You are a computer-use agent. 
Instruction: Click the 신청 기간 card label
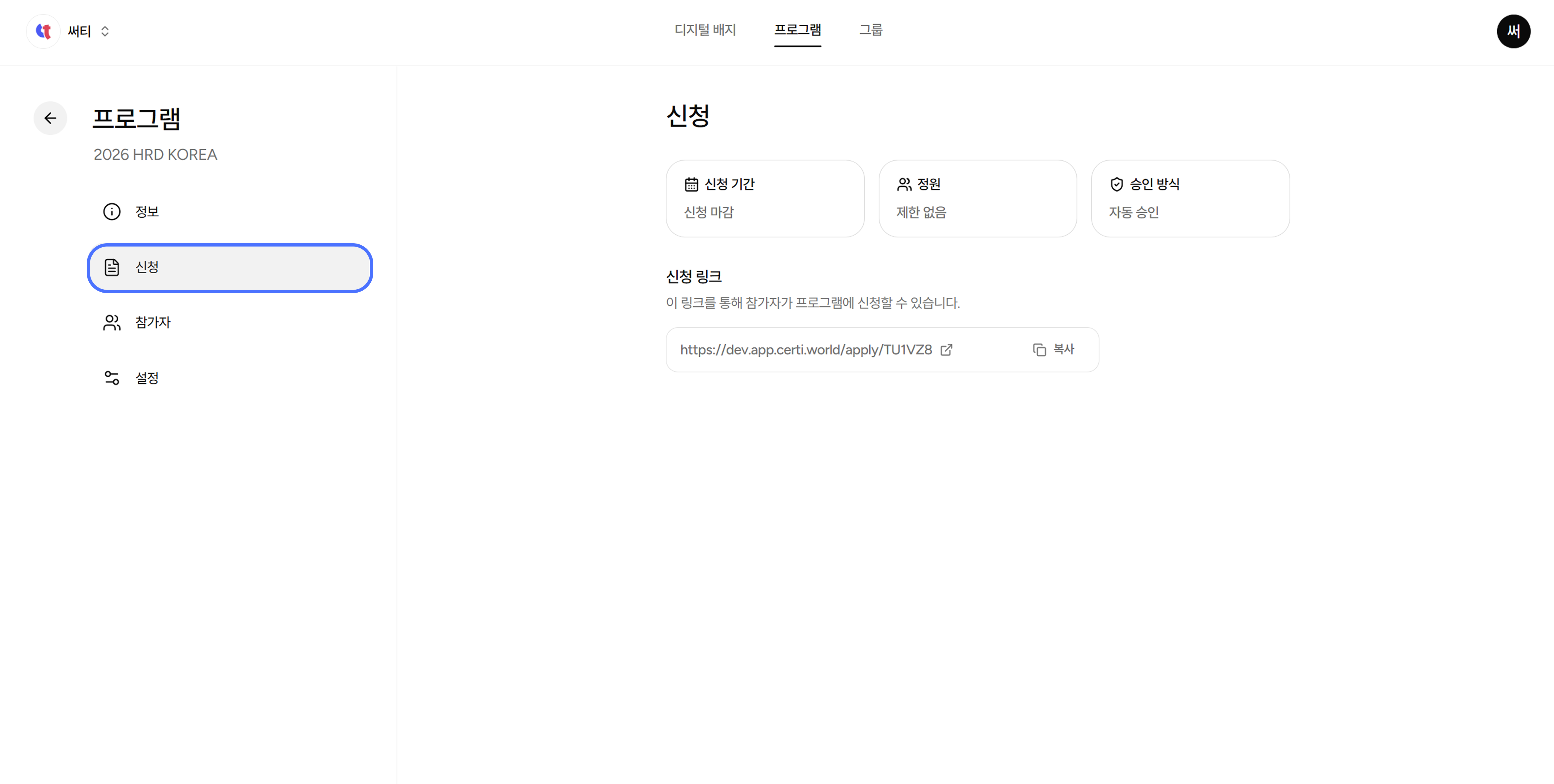click(x=729, y=184)
